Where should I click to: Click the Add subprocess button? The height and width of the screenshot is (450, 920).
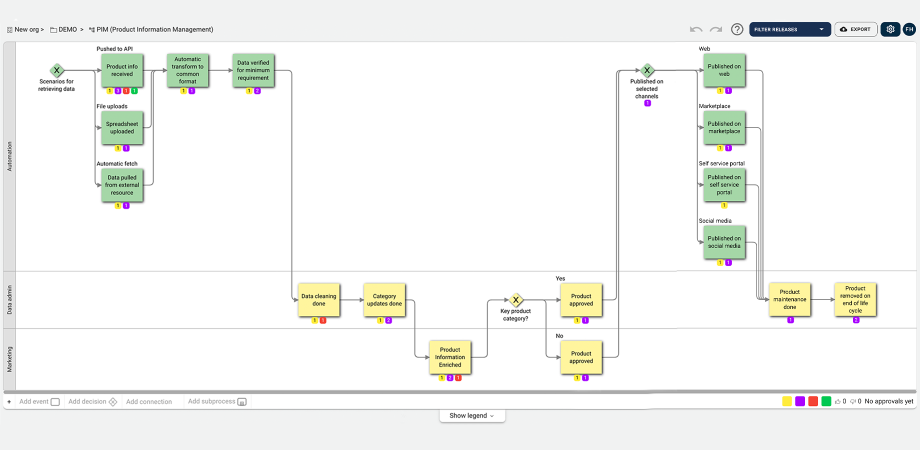217,402
